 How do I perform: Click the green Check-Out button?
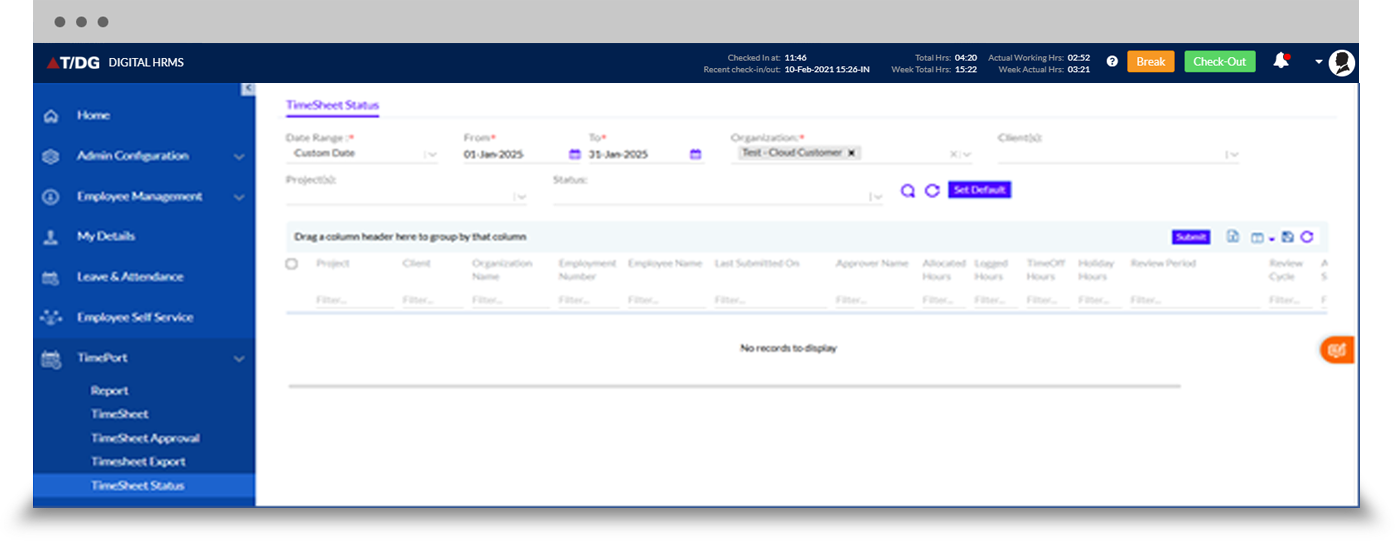[1220, 62]
